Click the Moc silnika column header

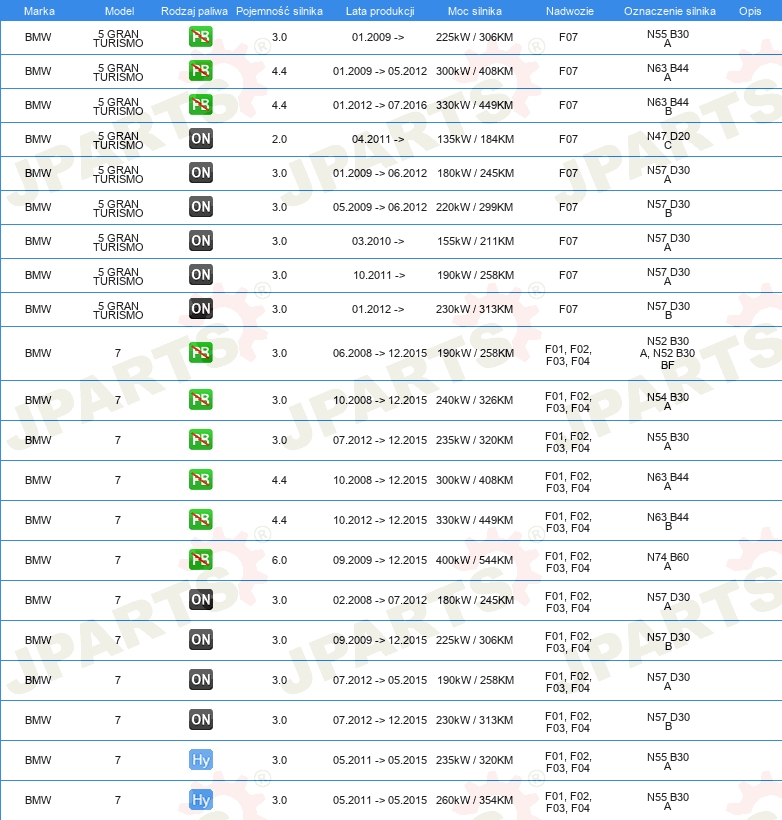coord(474,11)
